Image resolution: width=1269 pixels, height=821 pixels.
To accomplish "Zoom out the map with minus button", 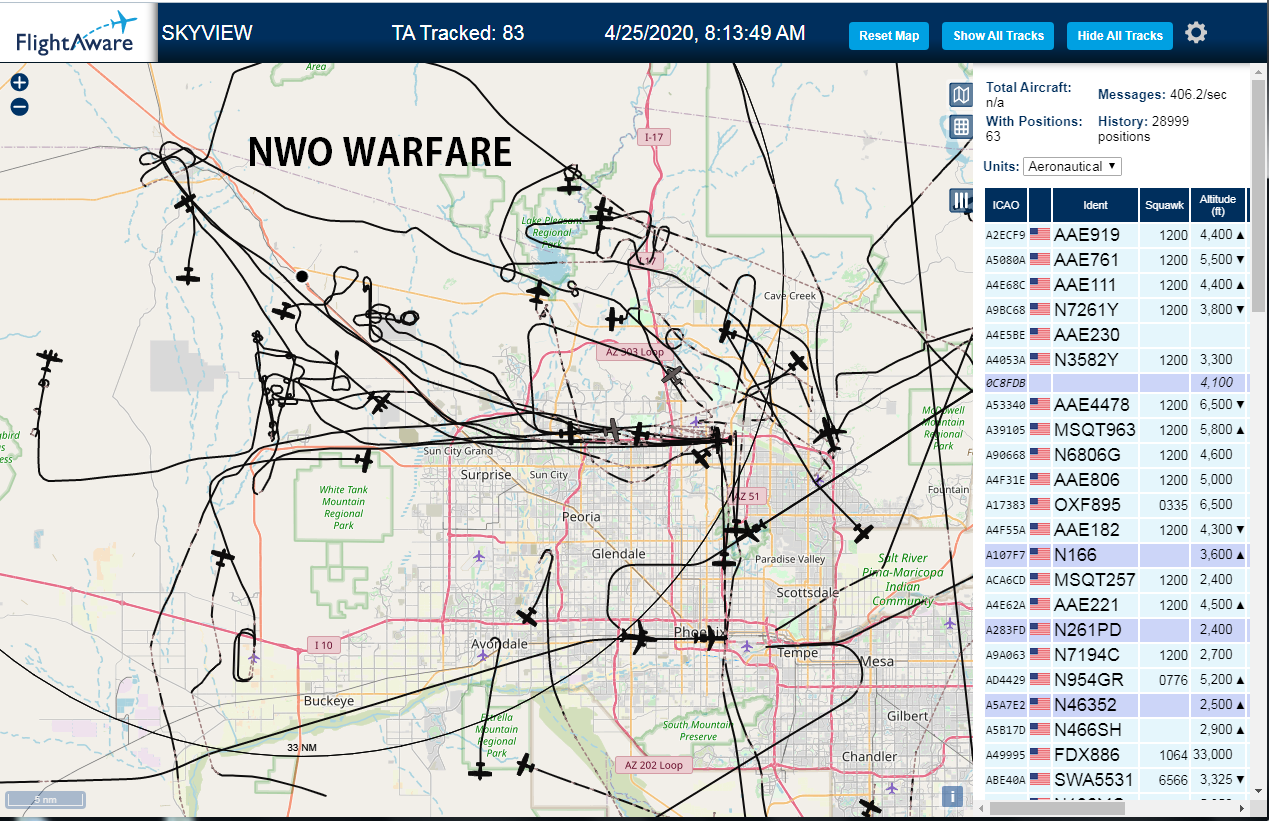I will click(x=20, y=107).
